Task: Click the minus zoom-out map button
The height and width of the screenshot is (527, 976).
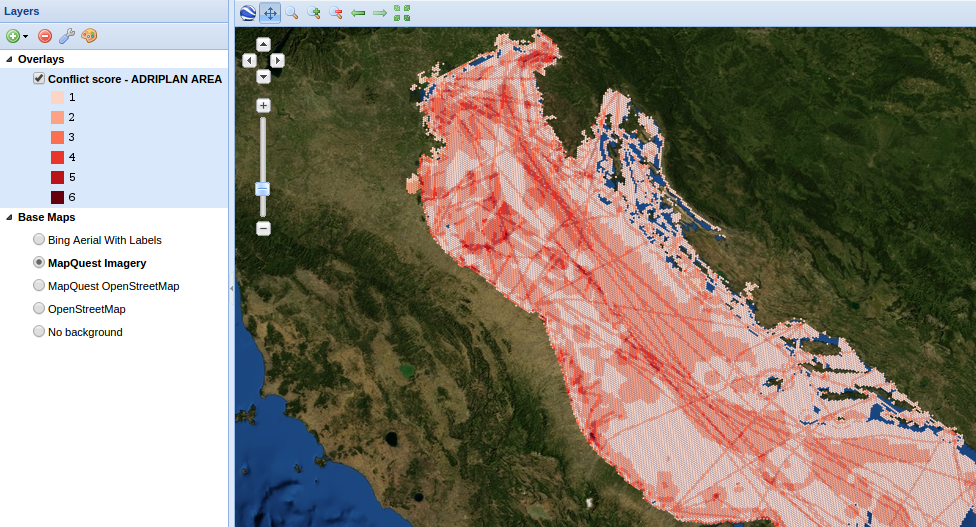Action: (263, 228)
